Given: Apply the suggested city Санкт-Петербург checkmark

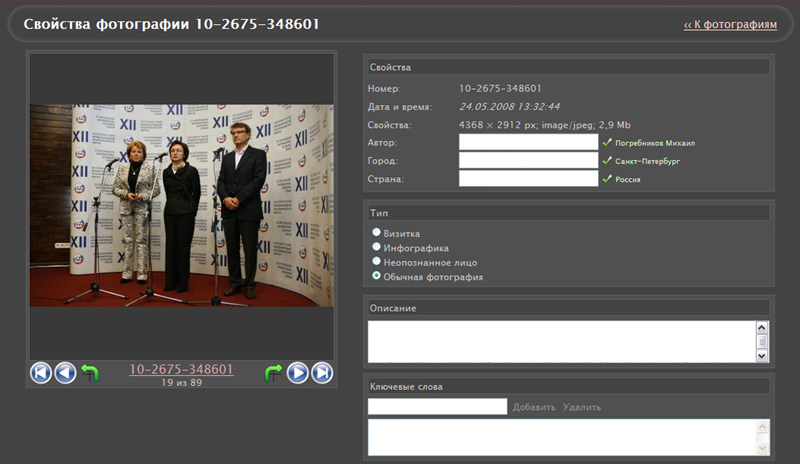Looking at the screenshot, I should [x=607, y=160].
